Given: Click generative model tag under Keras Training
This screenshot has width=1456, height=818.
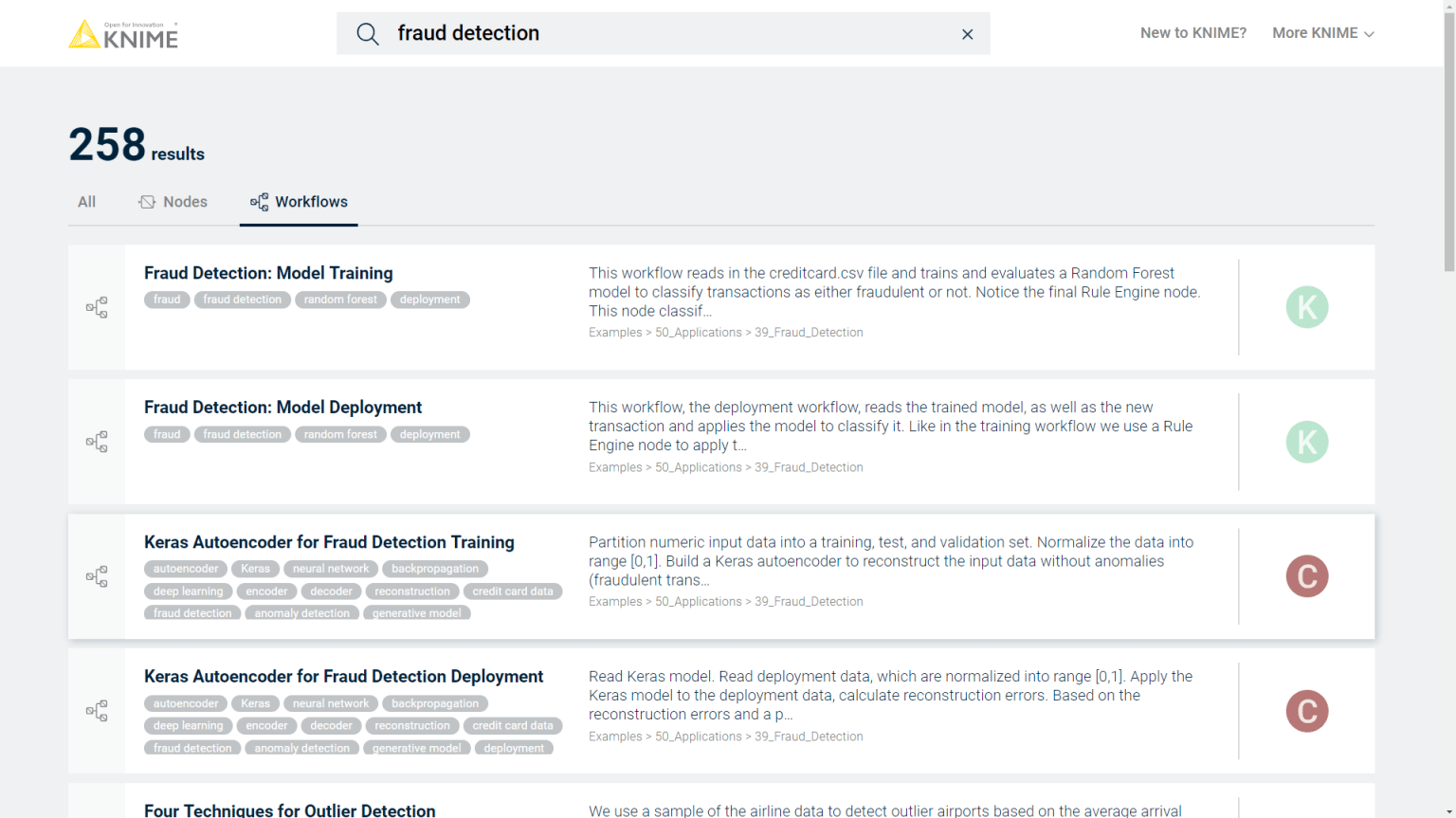Looking at the screenshot, I should 417,613.
